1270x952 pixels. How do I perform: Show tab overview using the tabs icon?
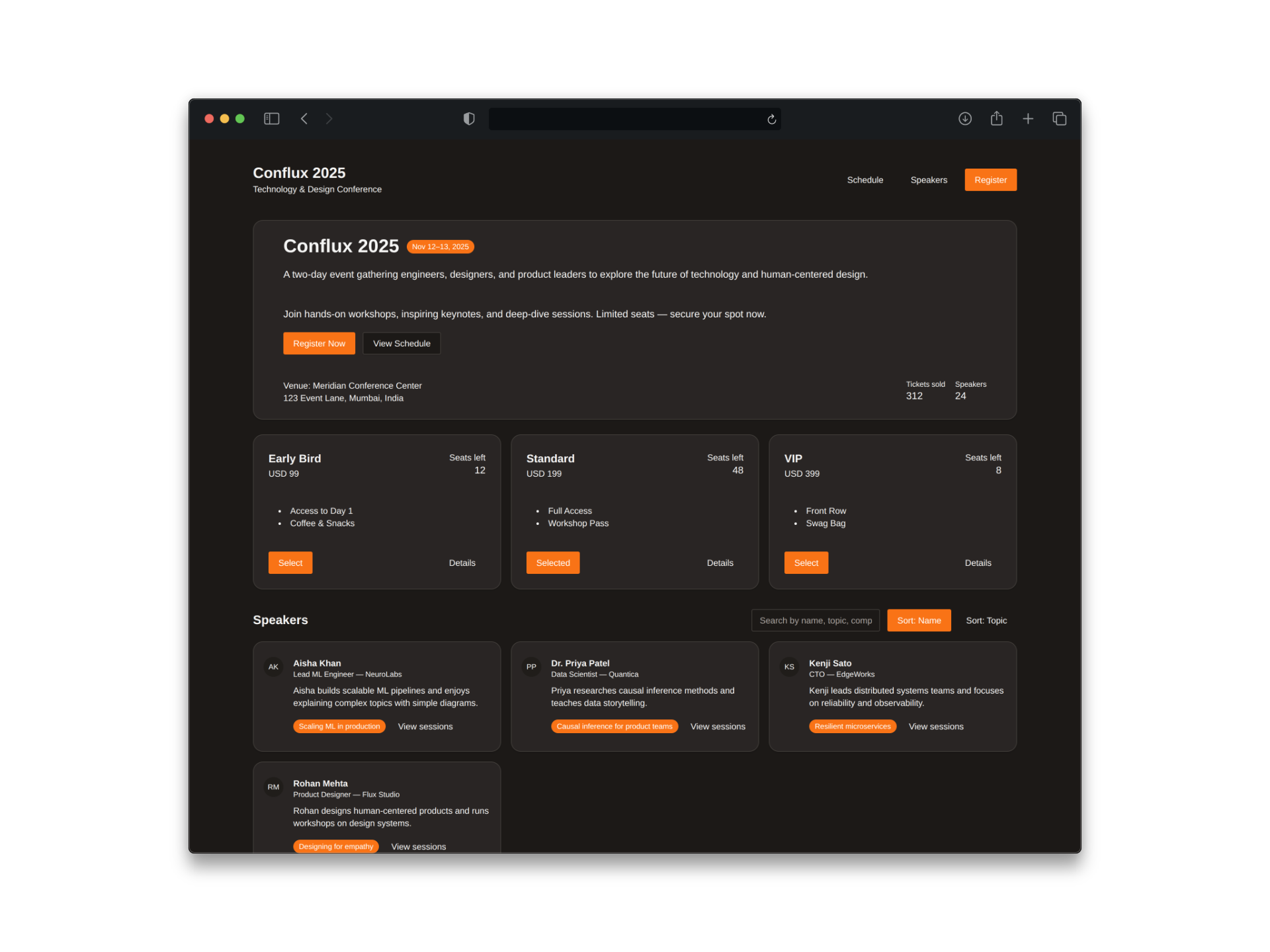coord(1059,119)
